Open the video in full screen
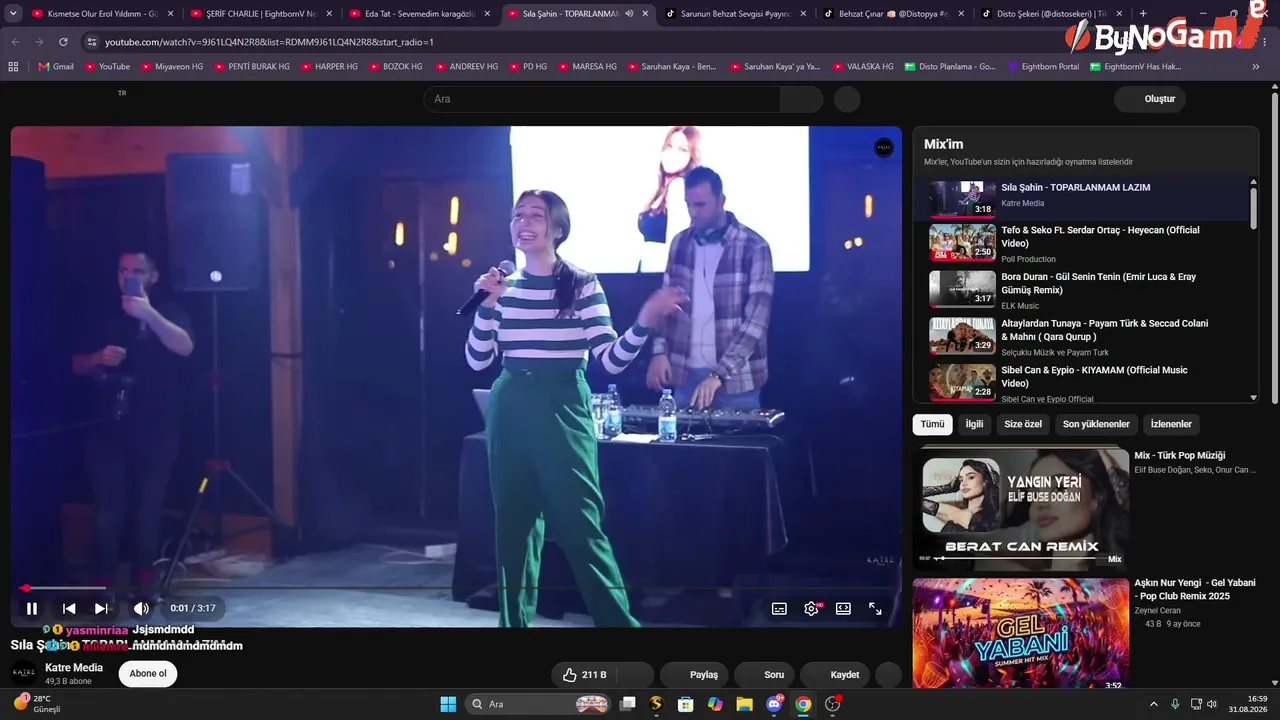This screenshot has height=720, width=1280. coord(875,608)
